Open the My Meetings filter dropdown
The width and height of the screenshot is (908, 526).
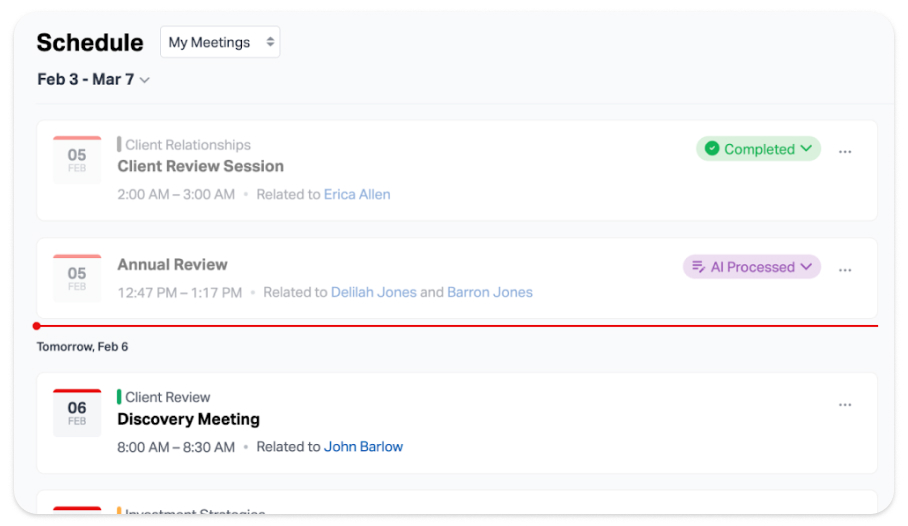point(220,42)
